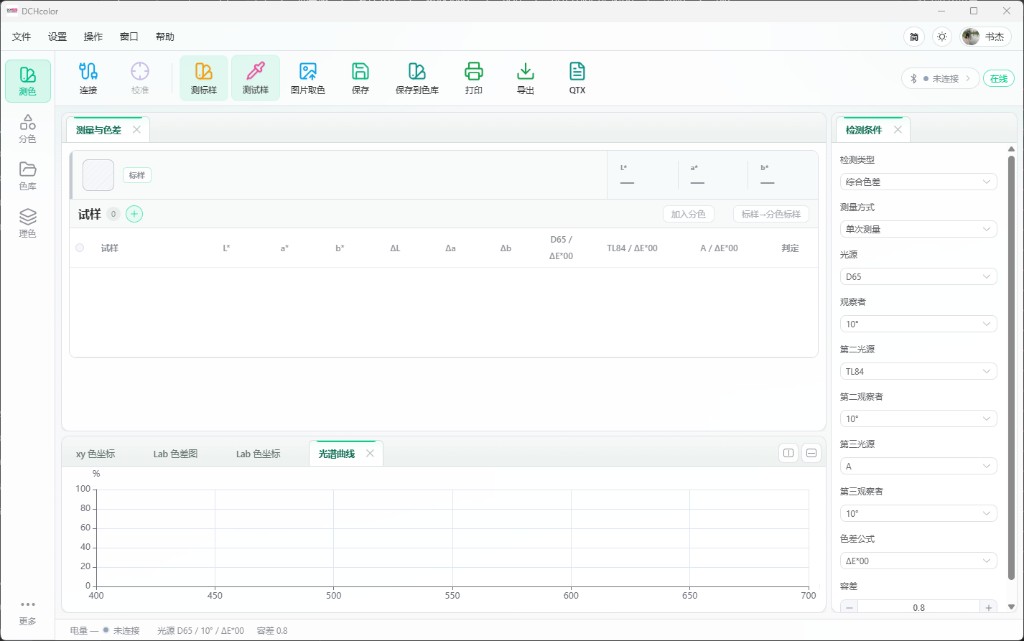This screenshot has height=641, width=1024.
Task: Open the 设置 menu
Action: point(57,37)
